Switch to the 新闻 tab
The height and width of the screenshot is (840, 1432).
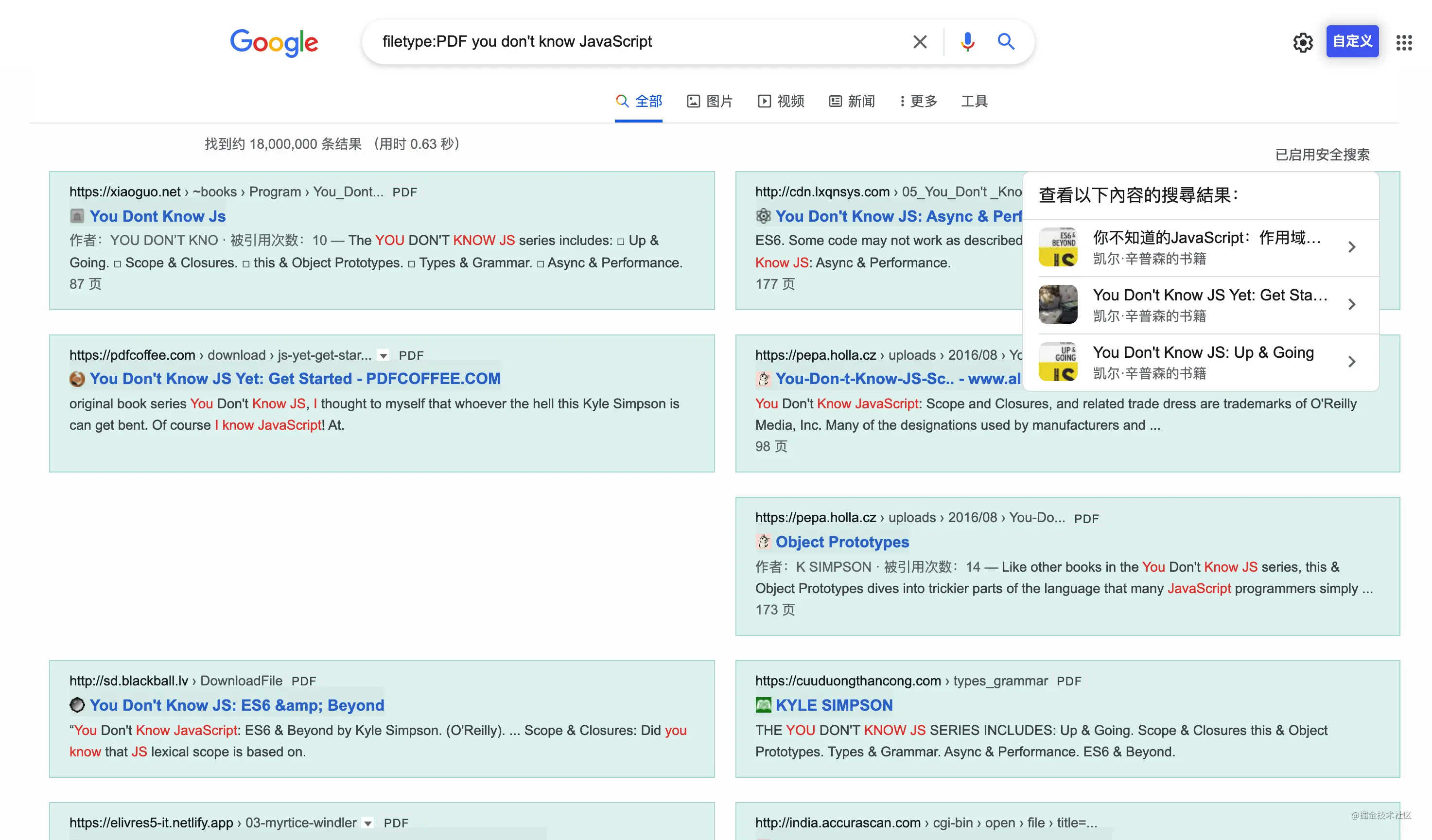pos(852,101)
